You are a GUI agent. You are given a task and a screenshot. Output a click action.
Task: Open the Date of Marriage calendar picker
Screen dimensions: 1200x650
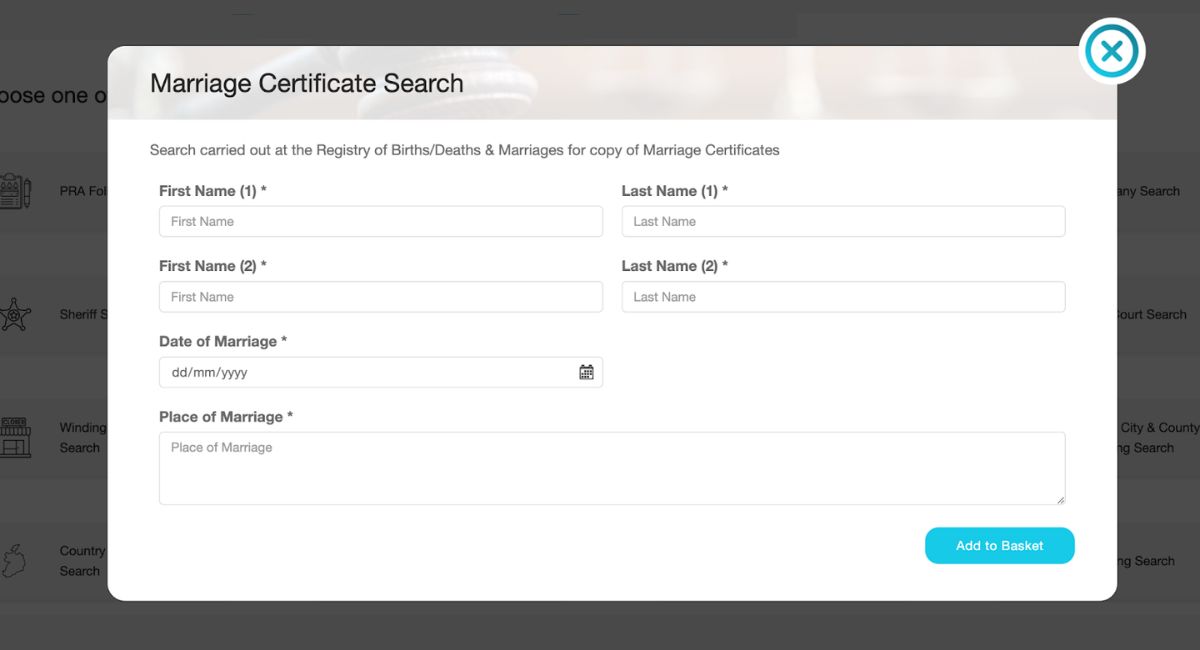click(586, 372)
